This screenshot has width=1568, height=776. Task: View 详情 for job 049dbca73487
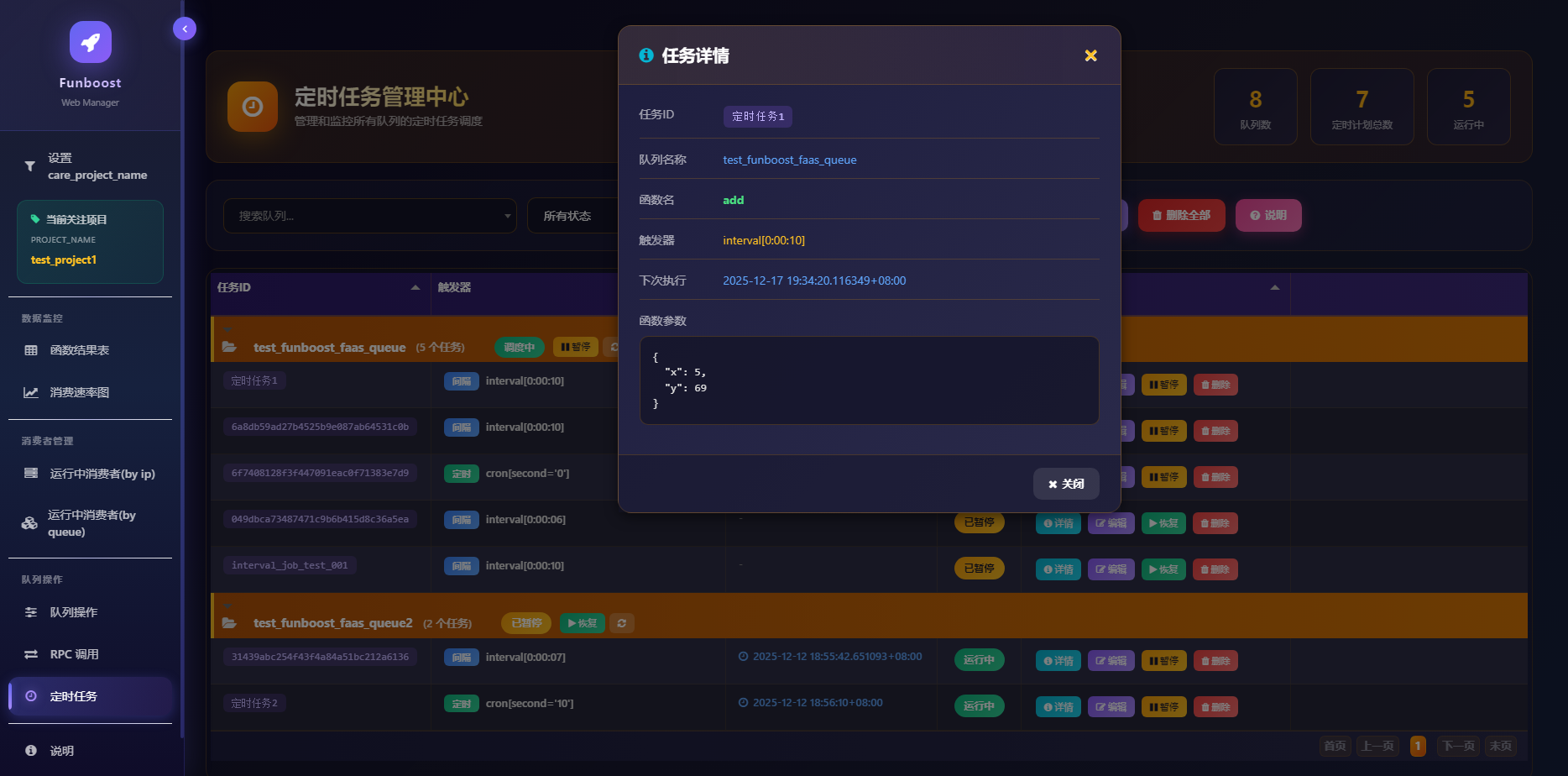(x=1058, y=523)
